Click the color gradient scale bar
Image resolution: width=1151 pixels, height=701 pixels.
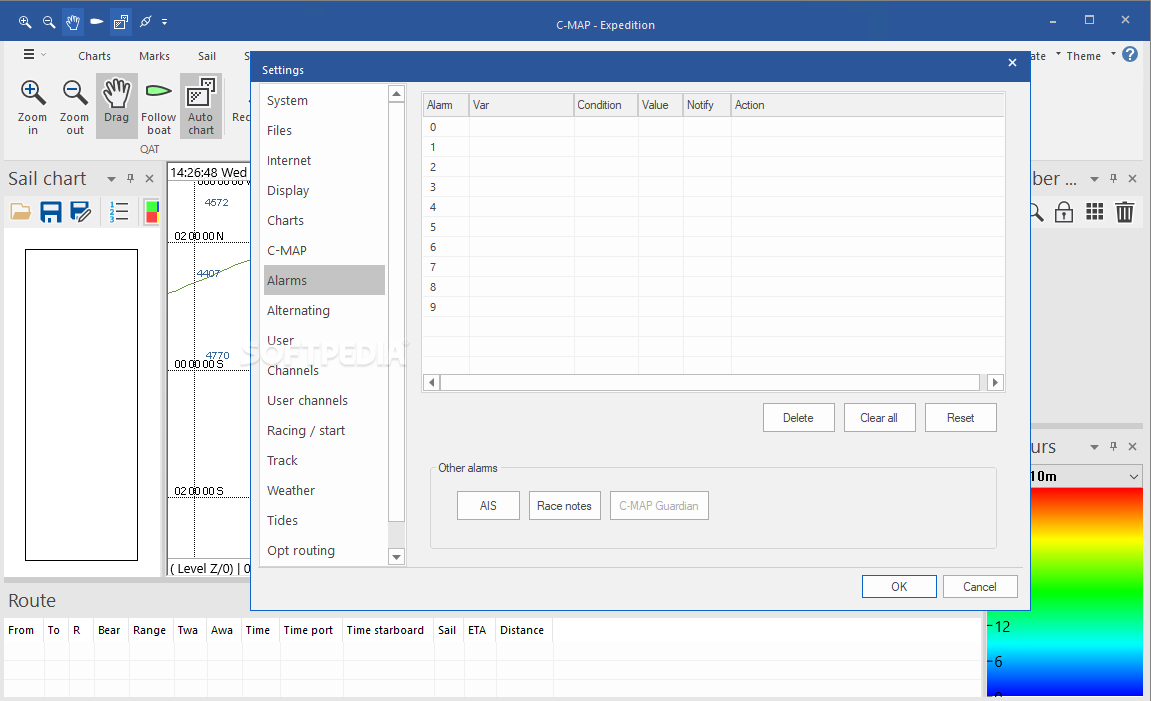[1086, 591]
